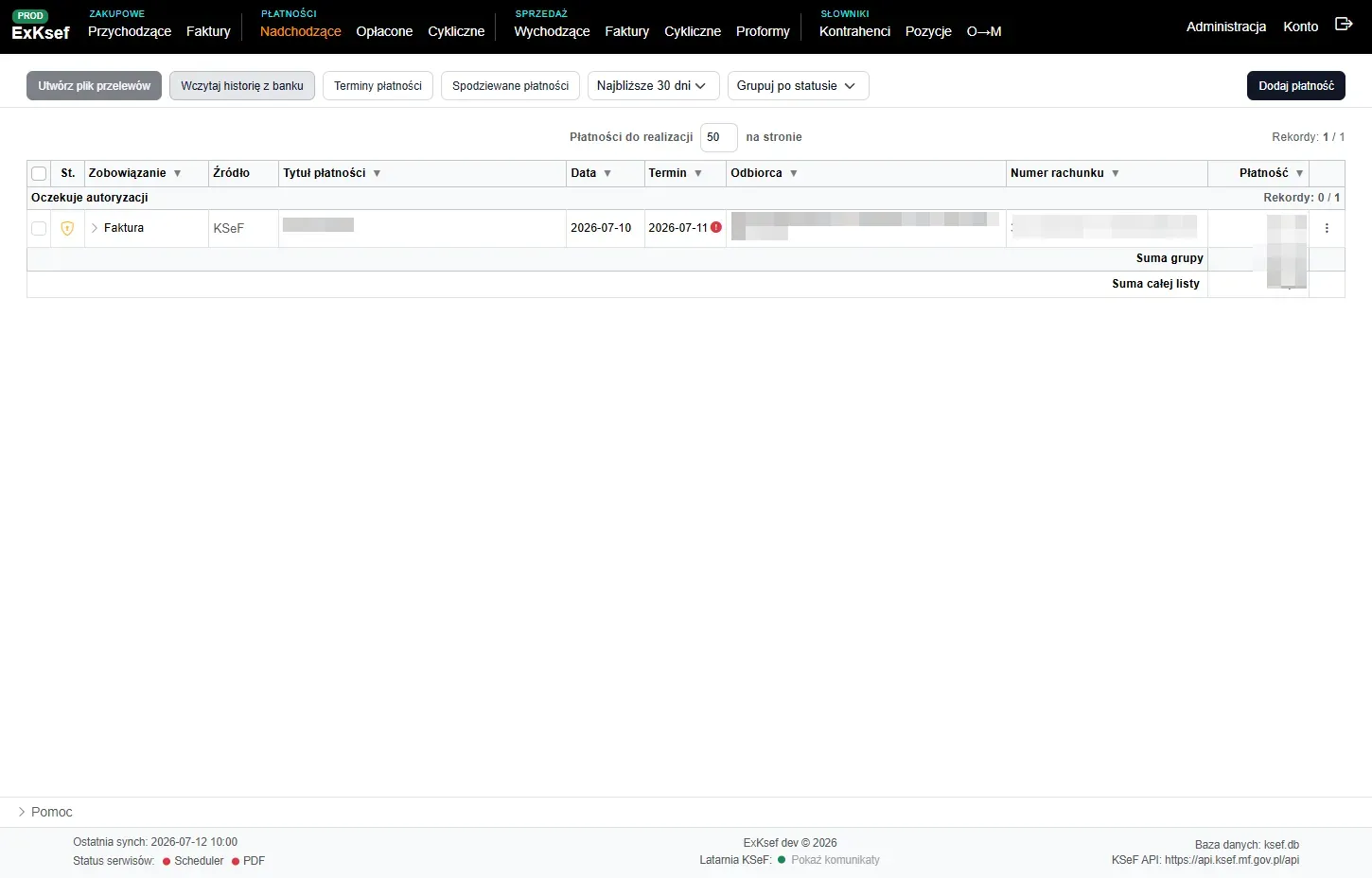This screenshot has width=1372, height=878.
Task: Open the Tytuł płatności column filter arrow
Action: [x=377, y=173]
